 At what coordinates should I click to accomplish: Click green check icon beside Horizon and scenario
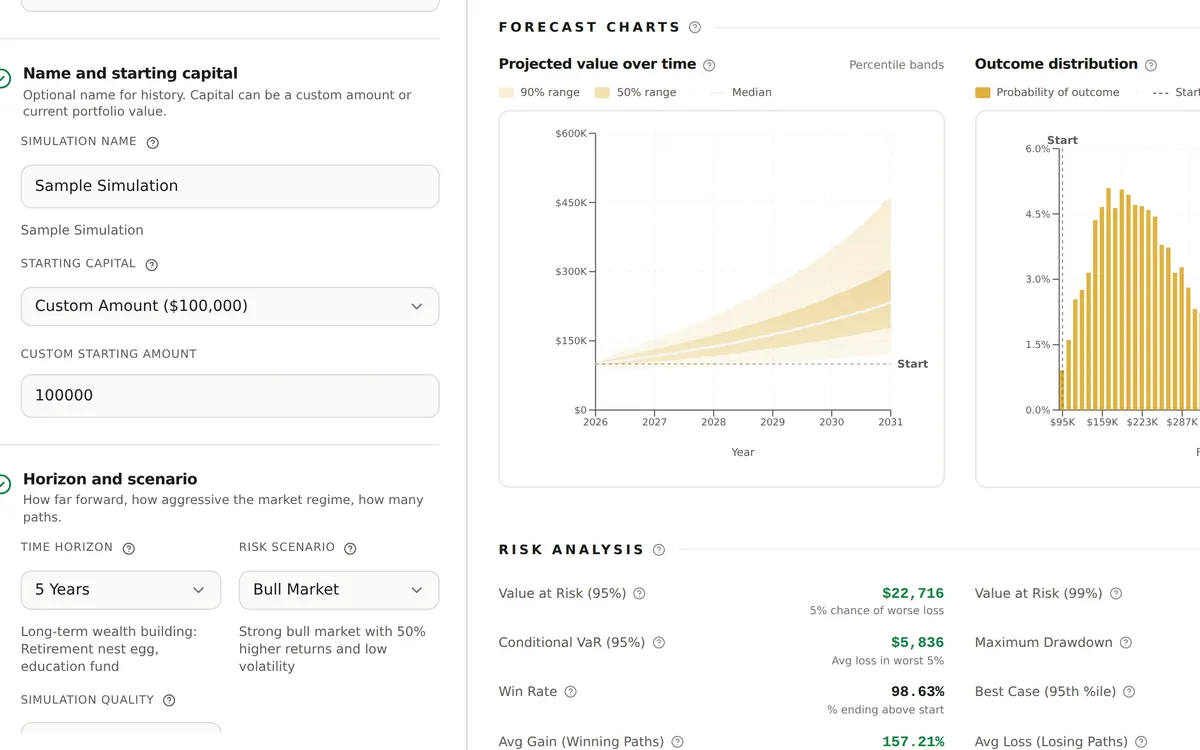click(4, 484)
